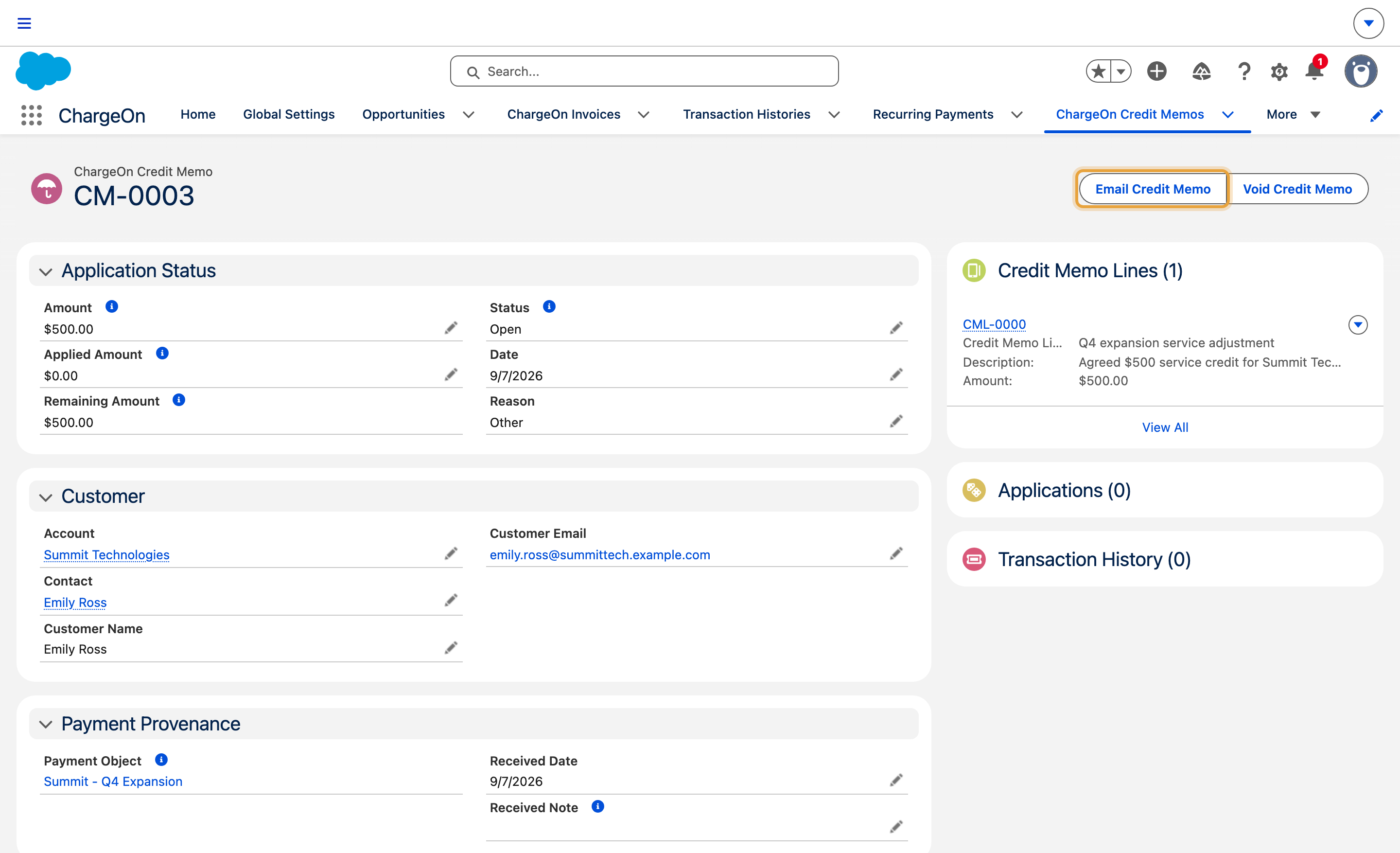Open the Recurring Payments tab dropdown chevron
The height and width of the screenshot is (853, 1400).
point(1017,115)
